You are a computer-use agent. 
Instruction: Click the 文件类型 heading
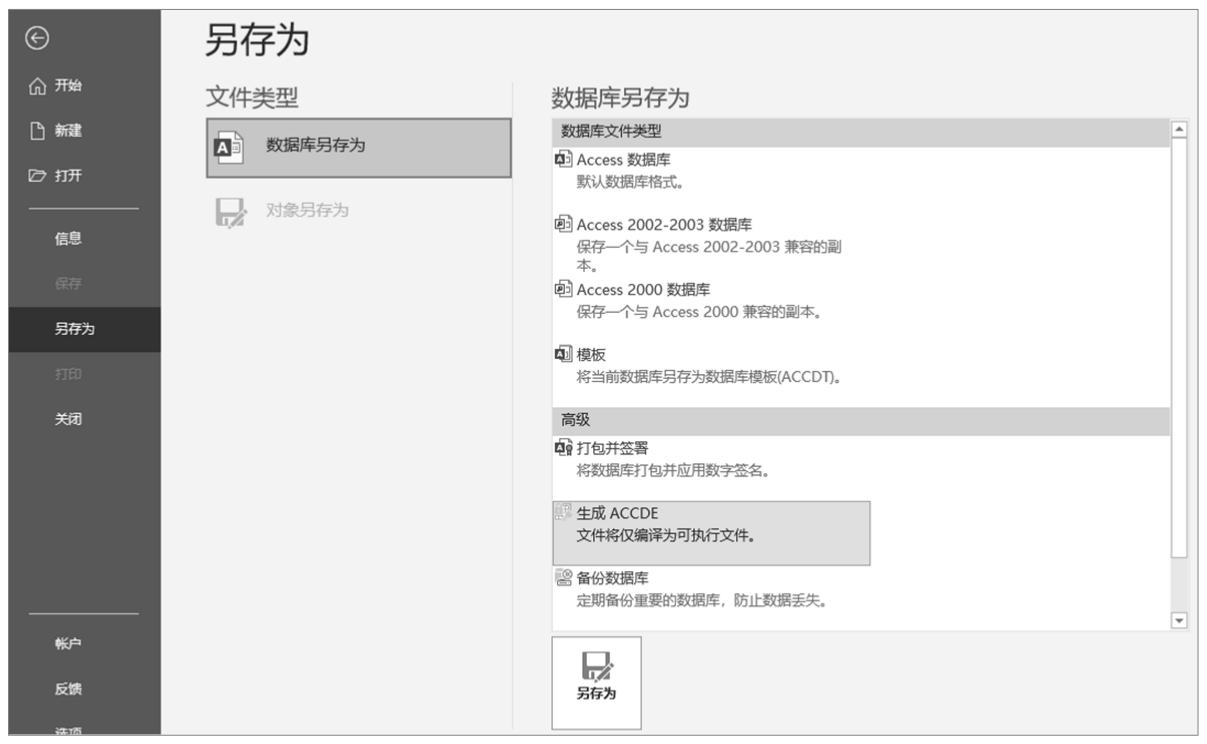coord(252,97)
